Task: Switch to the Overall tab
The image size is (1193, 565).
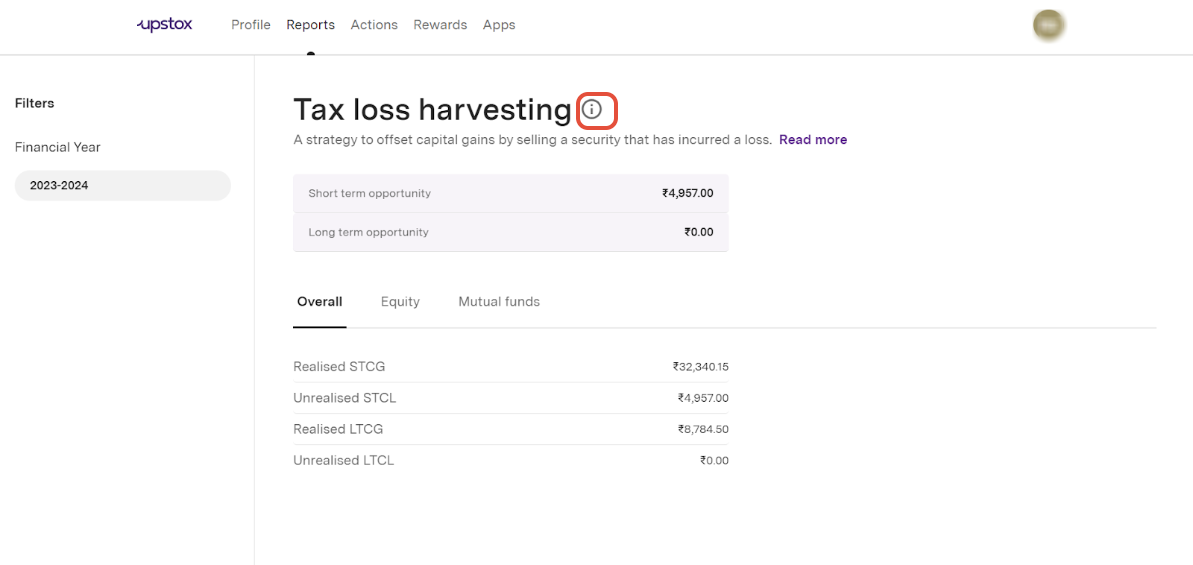Action: click(320, 302)
